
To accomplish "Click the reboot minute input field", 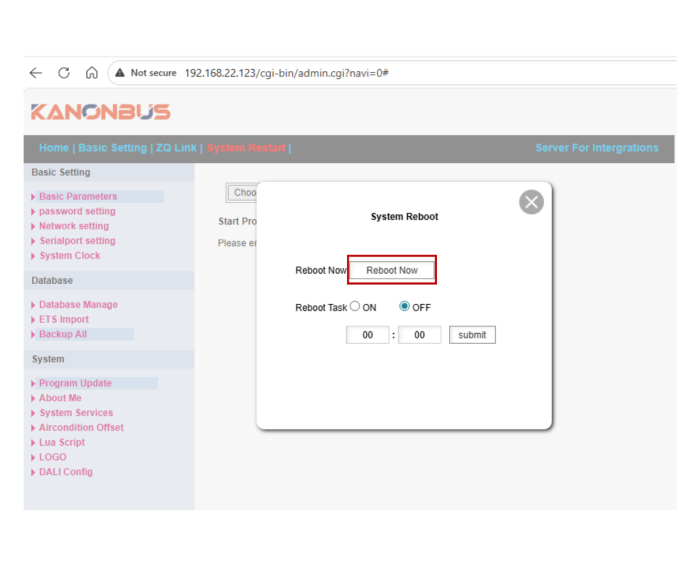I will point(419,335).
